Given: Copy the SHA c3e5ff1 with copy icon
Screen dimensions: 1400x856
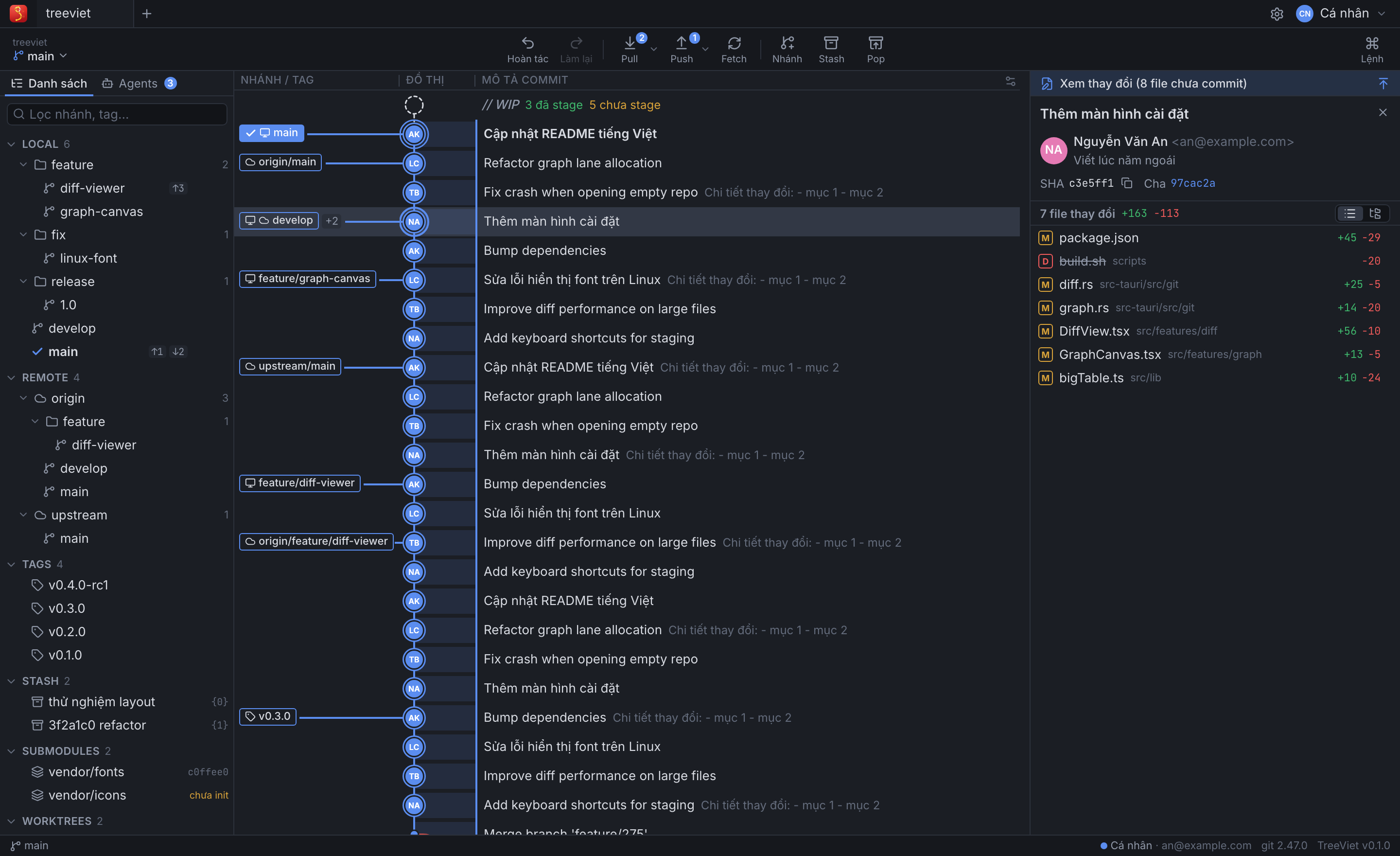Looking at the screenshot, I should coord(1127,183).
